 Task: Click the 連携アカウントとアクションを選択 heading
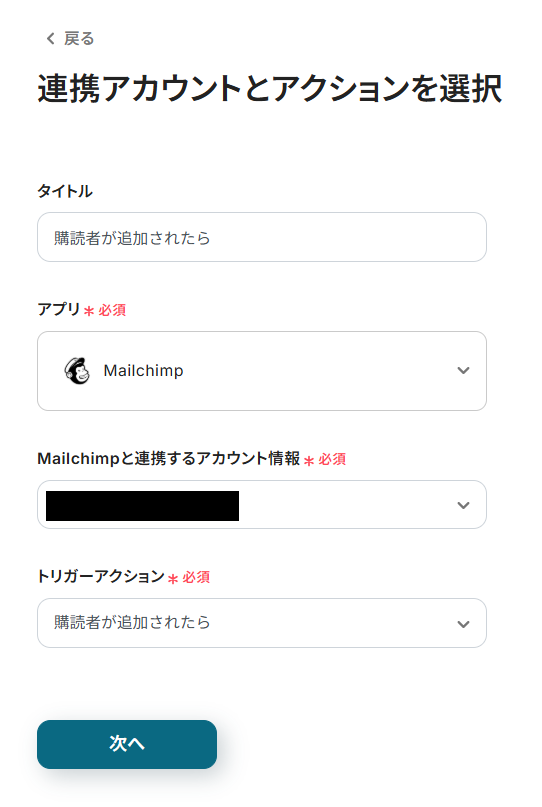click(x=269, y=89)
